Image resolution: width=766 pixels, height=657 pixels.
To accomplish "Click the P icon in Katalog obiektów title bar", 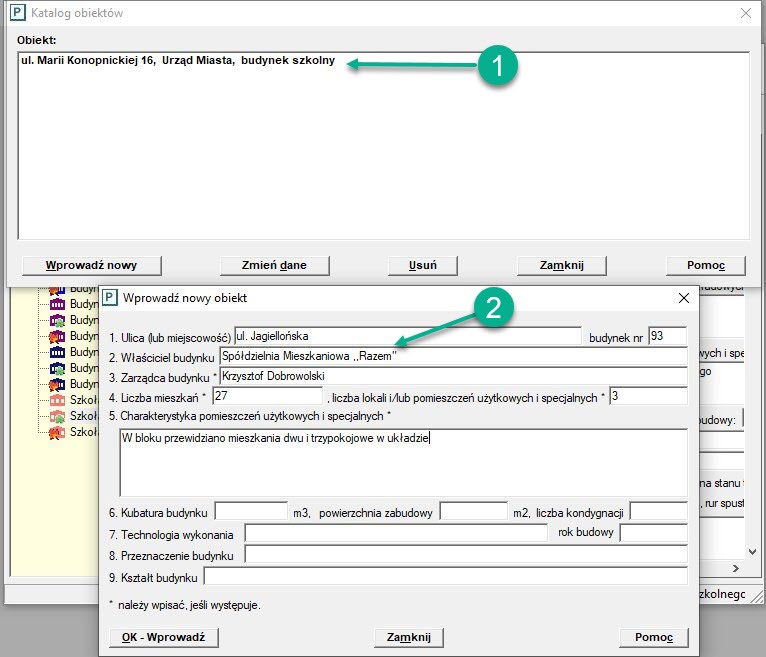I will (17, 13).
